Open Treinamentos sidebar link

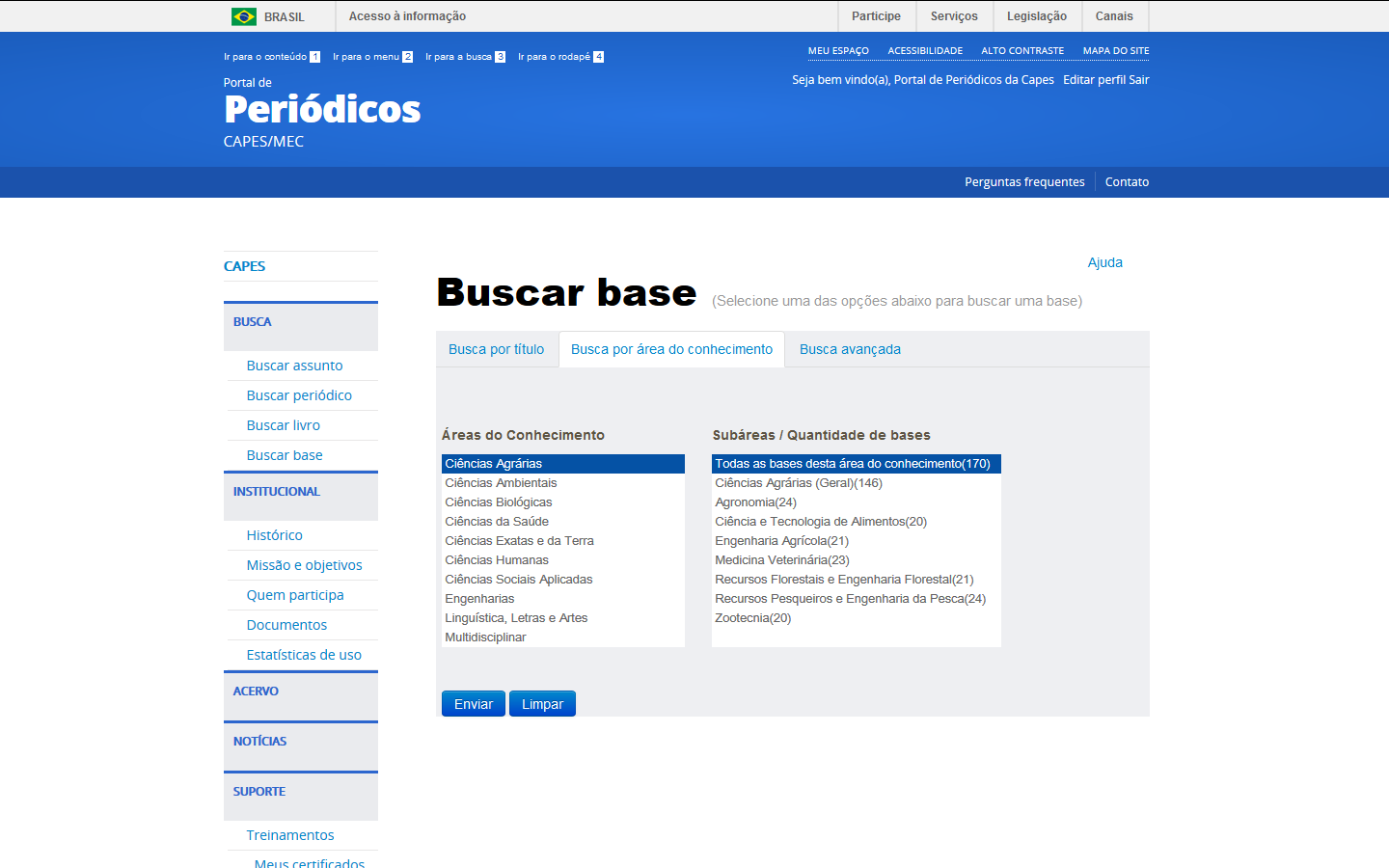point(290,835)
